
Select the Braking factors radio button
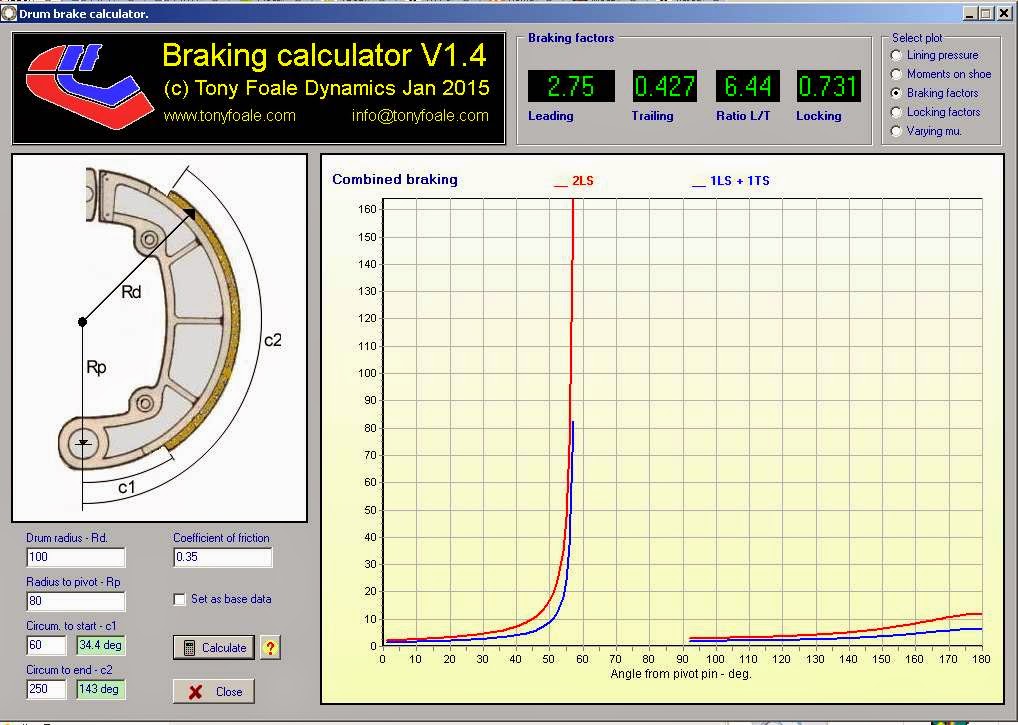click(x=896, y=93)
